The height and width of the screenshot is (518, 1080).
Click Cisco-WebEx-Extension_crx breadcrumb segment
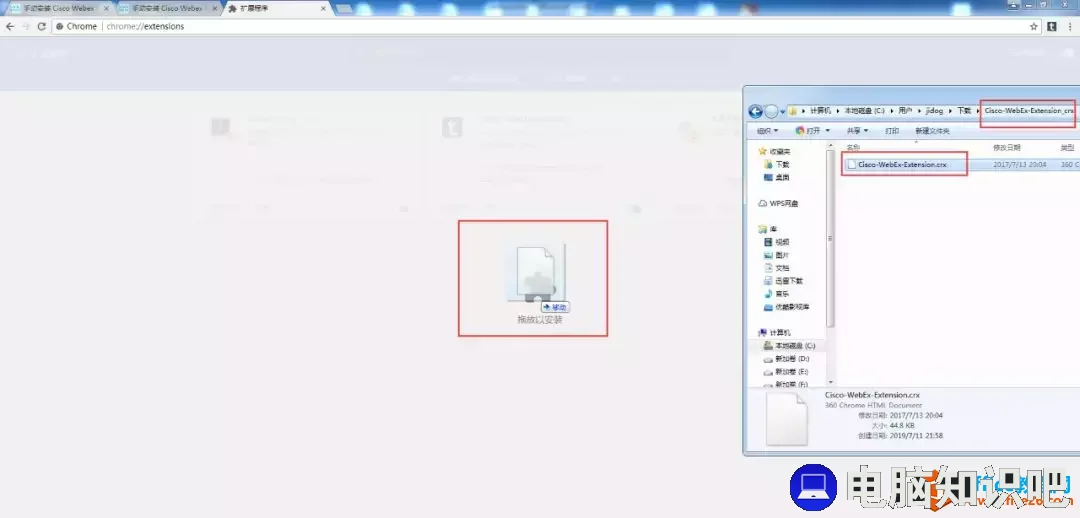pyautogui.click(x=1029, y=110)
